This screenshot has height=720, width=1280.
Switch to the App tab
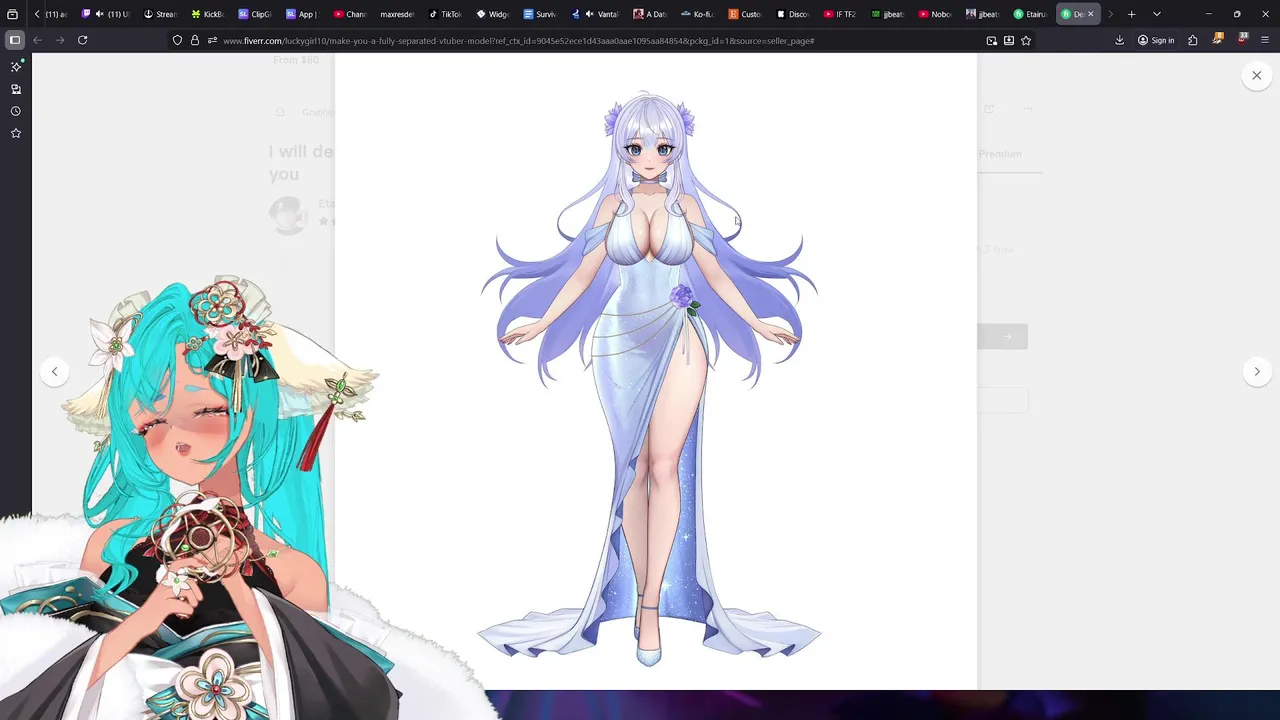pos(302,14)
